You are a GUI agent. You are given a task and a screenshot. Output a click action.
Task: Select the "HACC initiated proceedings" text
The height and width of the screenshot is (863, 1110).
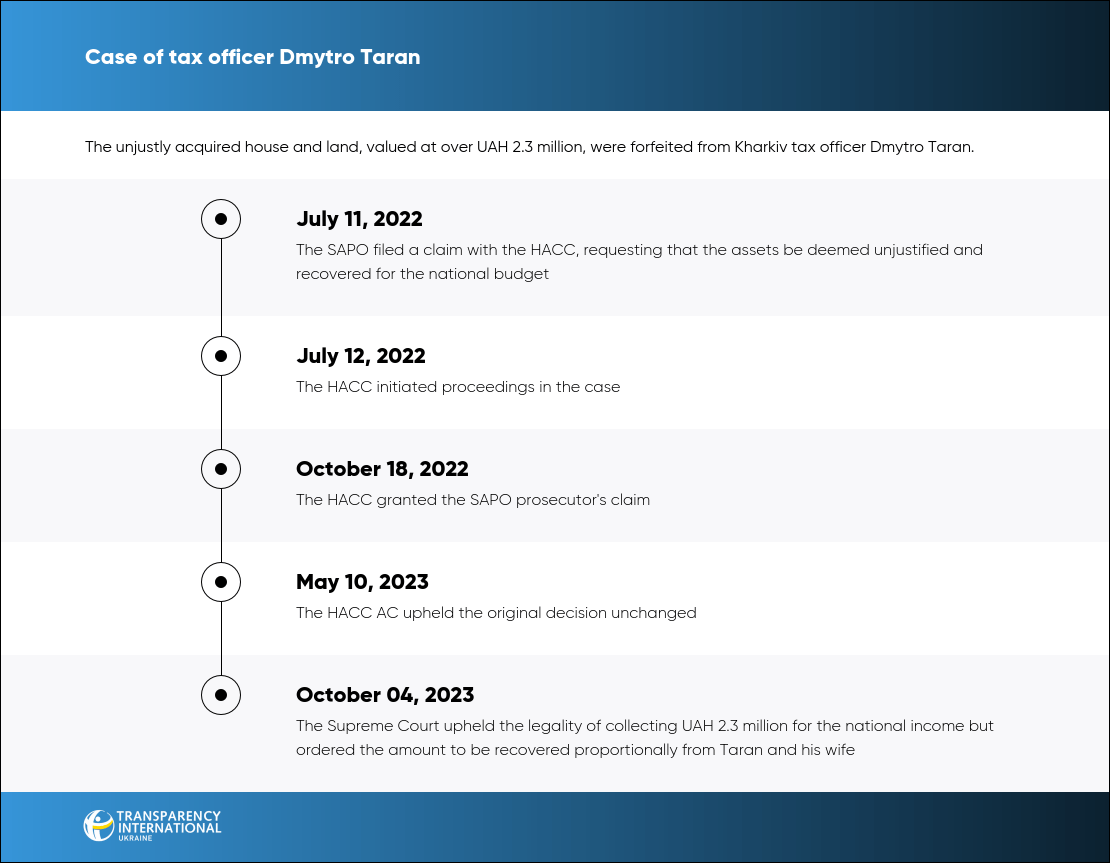[458, 387]
